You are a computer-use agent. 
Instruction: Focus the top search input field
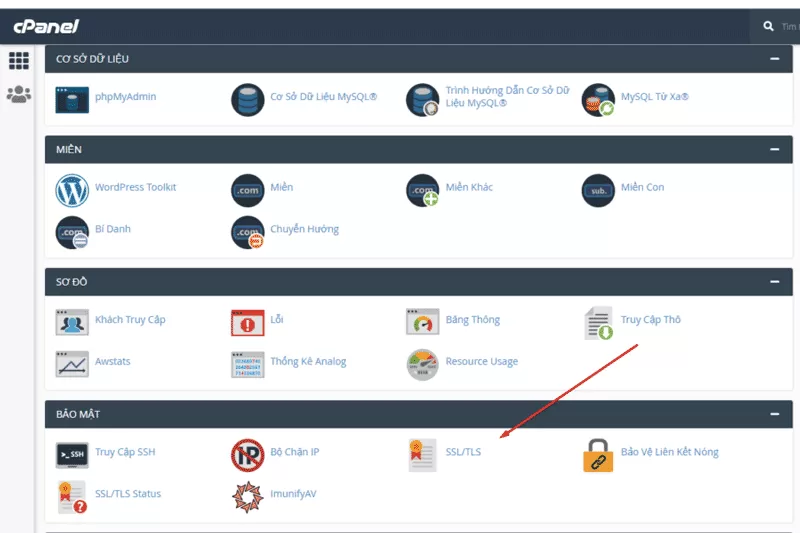[x=789, y=26]
